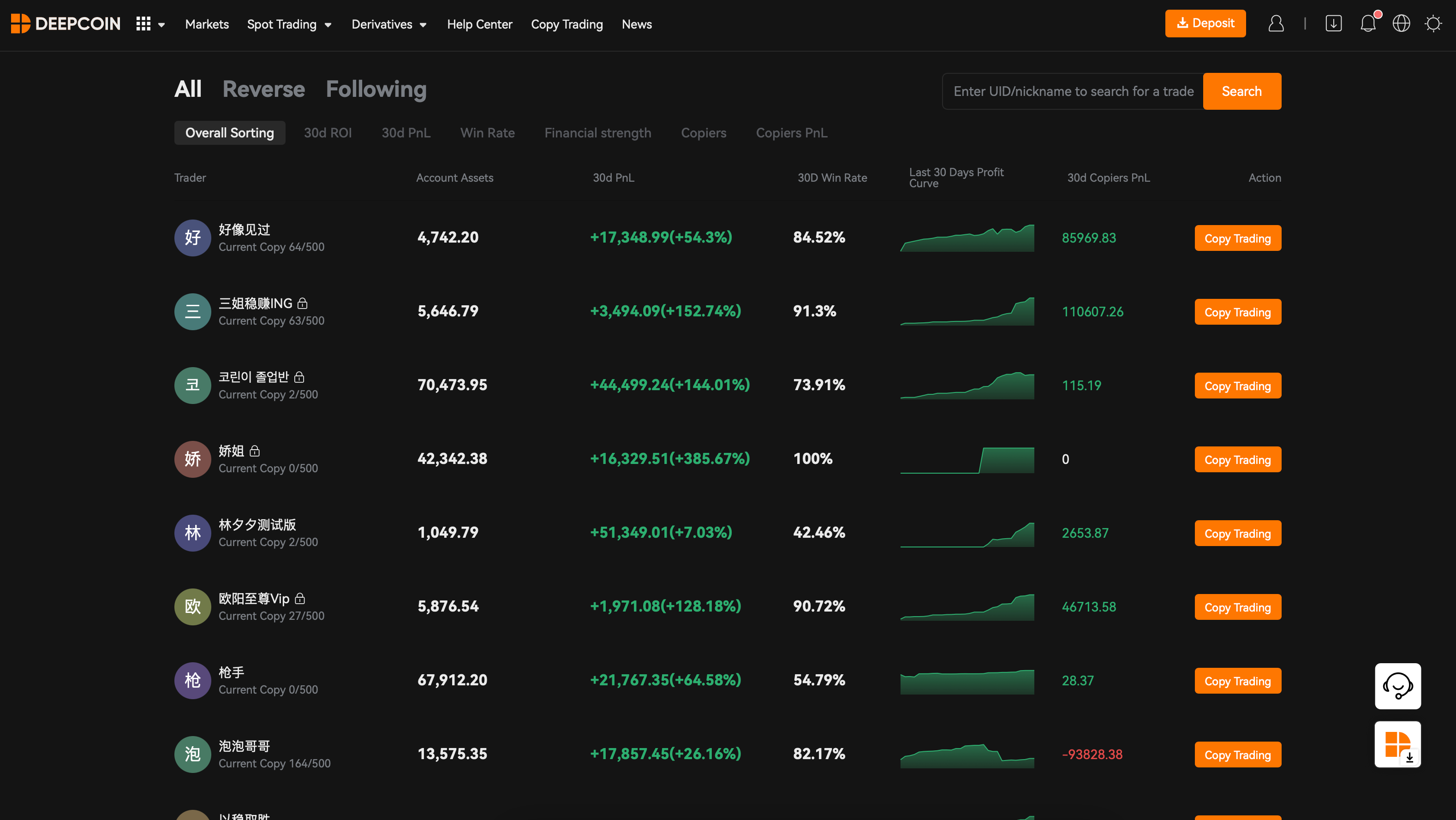The height and width of the screenshot is (820, 1456).
Task: Focus the UID/nickname search field
Action: (1073, 91)
